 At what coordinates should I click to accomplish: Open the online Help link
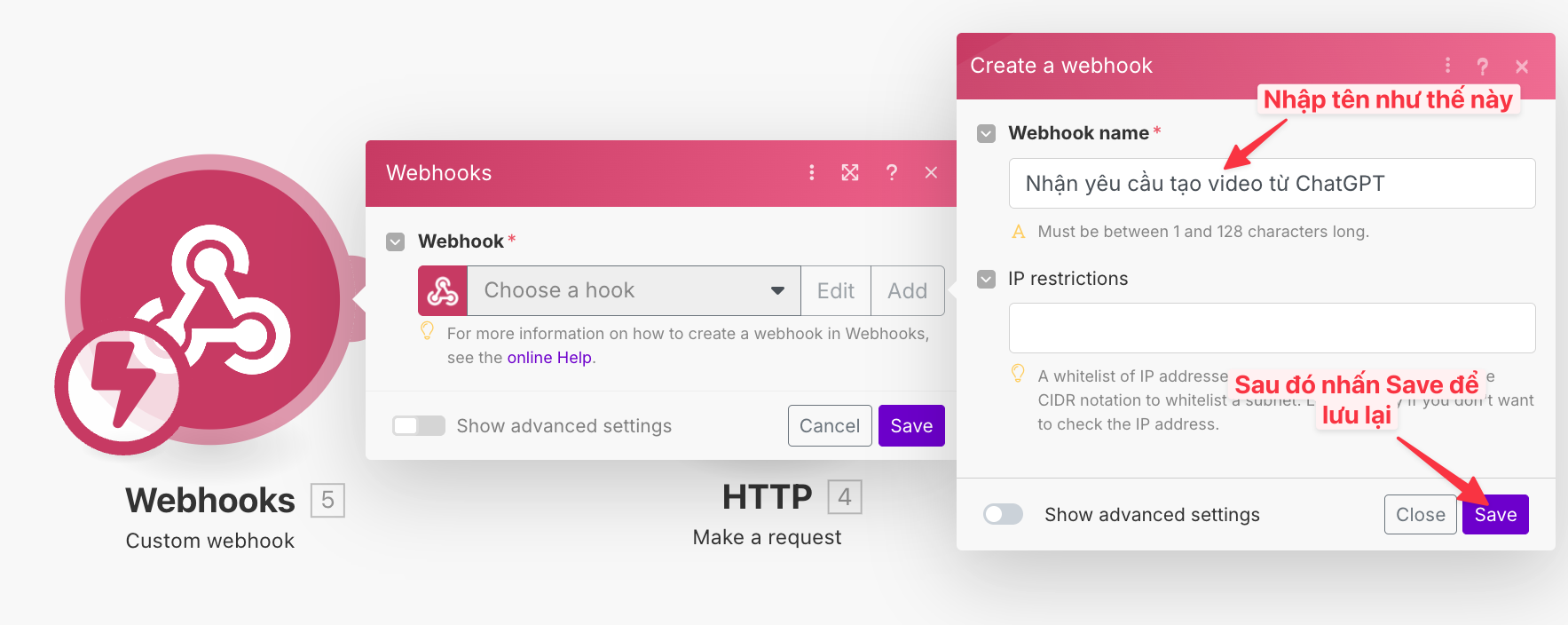[548, 358]
